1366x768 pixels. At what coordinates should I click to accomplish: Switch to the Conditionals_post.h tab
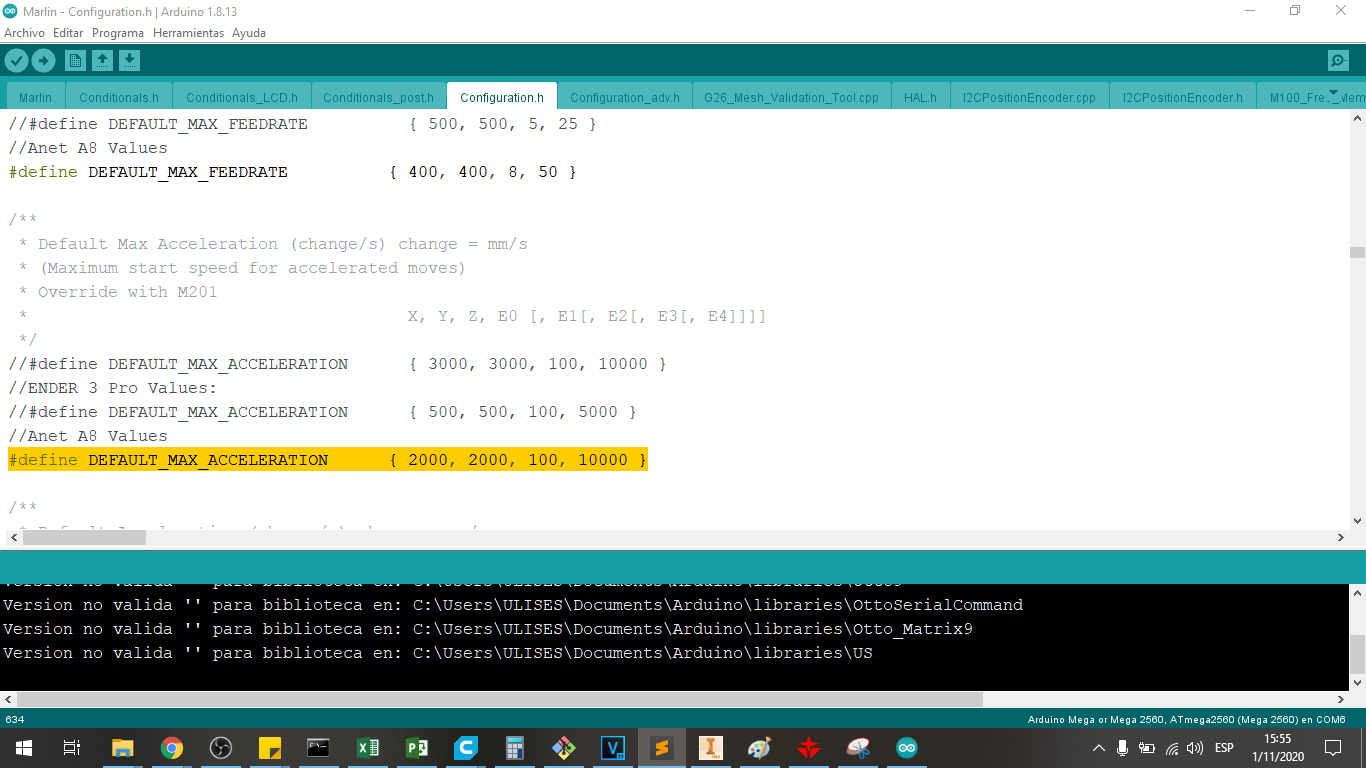click(379, 97)
